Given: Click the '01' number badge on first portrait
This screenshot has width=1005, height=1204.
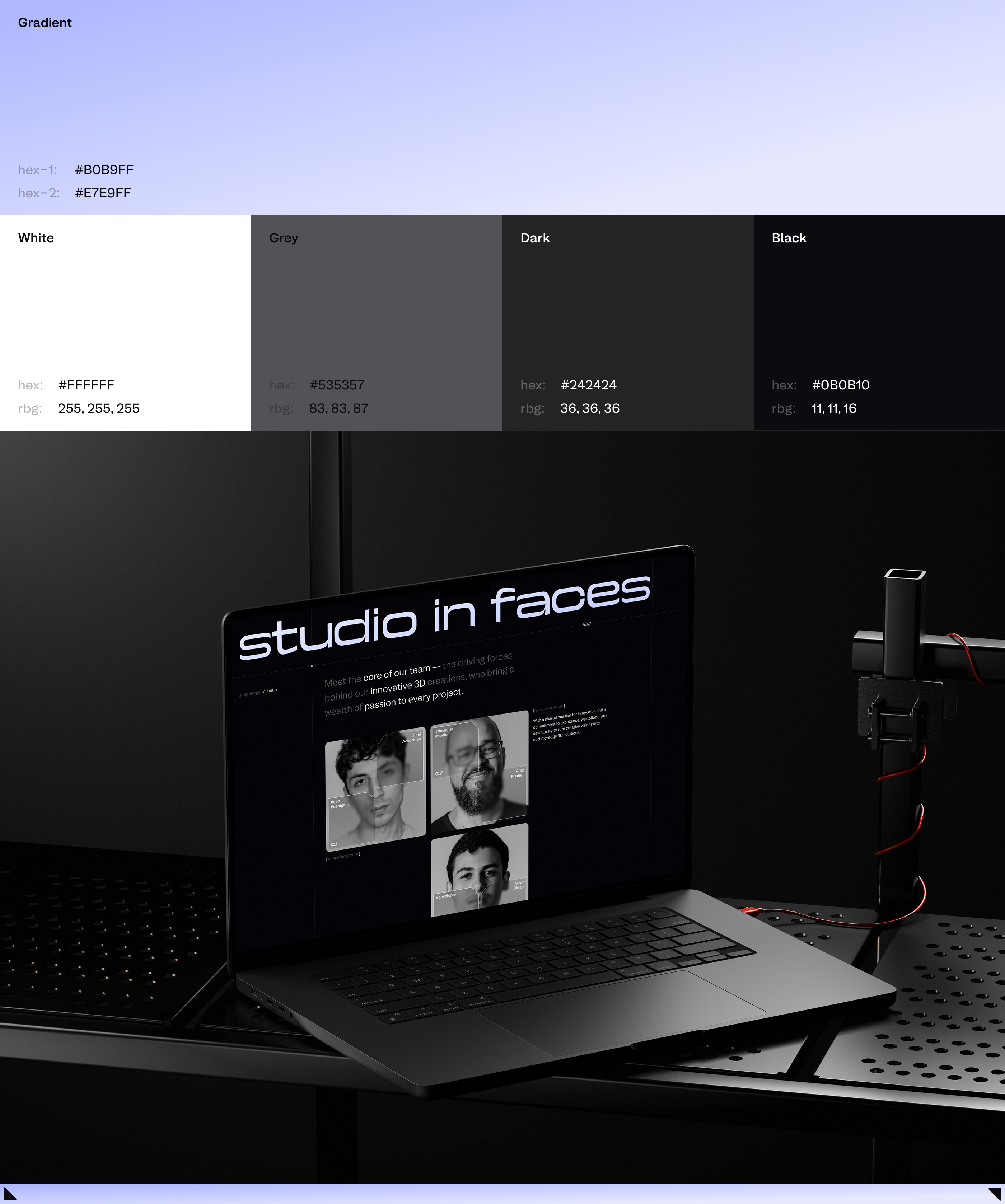Looking at the screenshot, I should click(x=334, y=844).
